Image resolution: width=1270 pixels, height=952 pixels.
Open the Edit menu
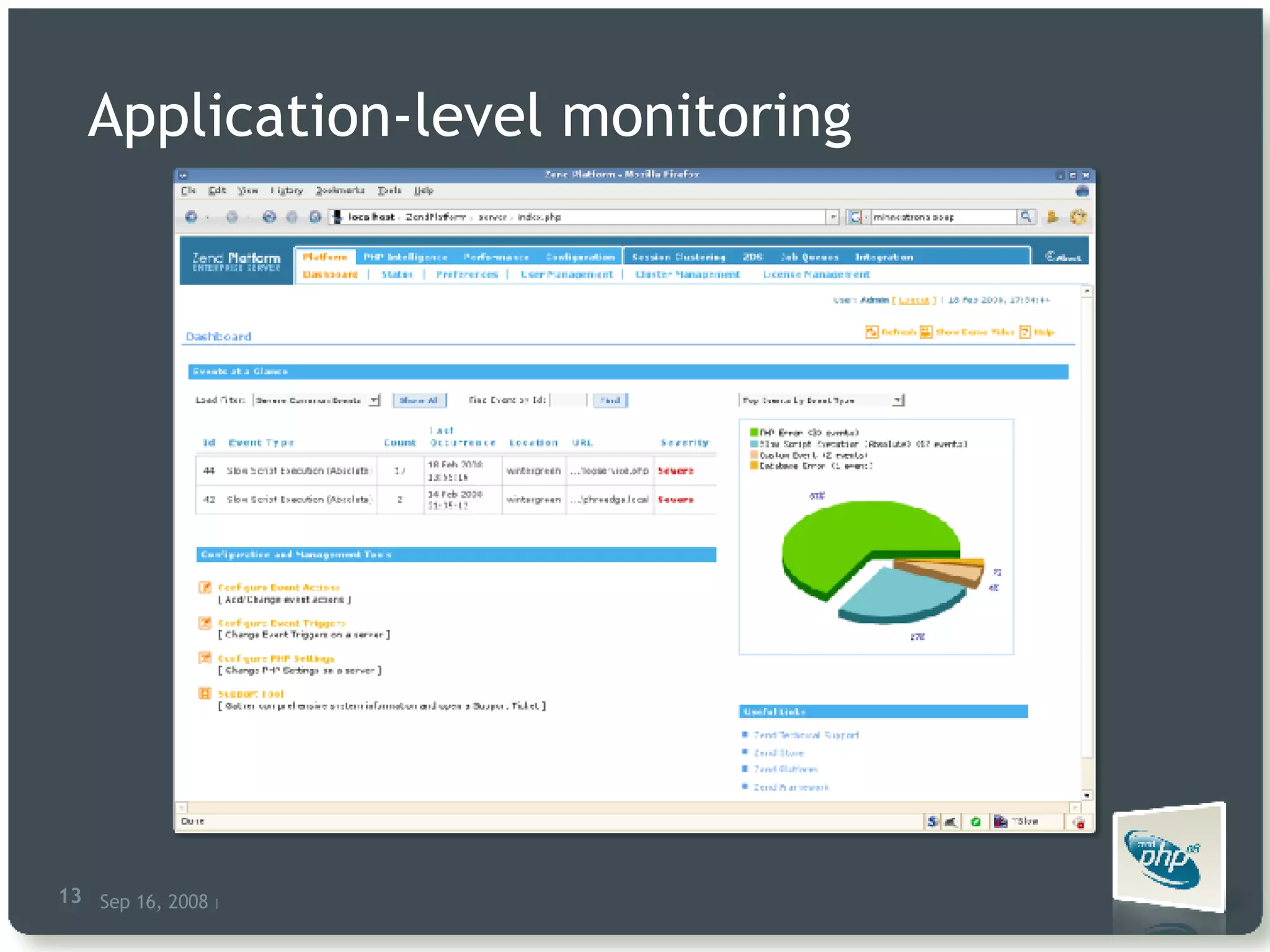(x=216, y=190)
